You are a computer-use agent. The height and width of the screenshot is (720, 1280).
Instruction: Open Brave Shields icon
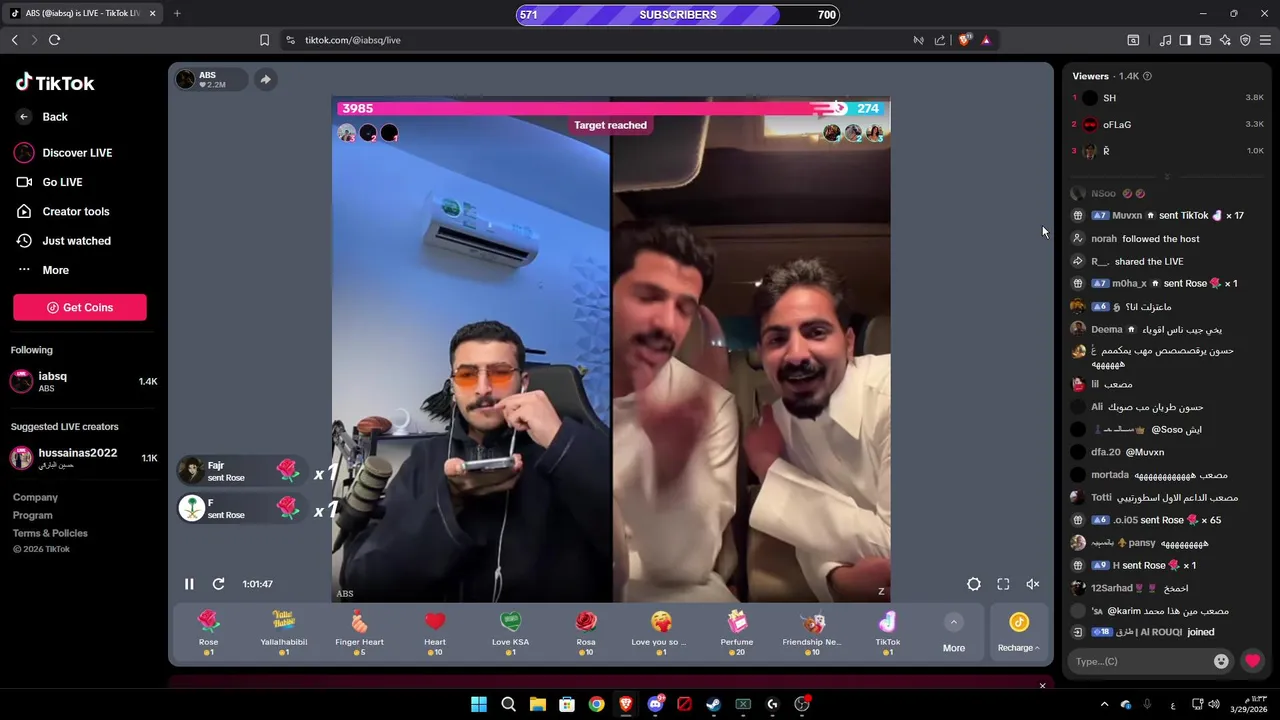(964, 40)
